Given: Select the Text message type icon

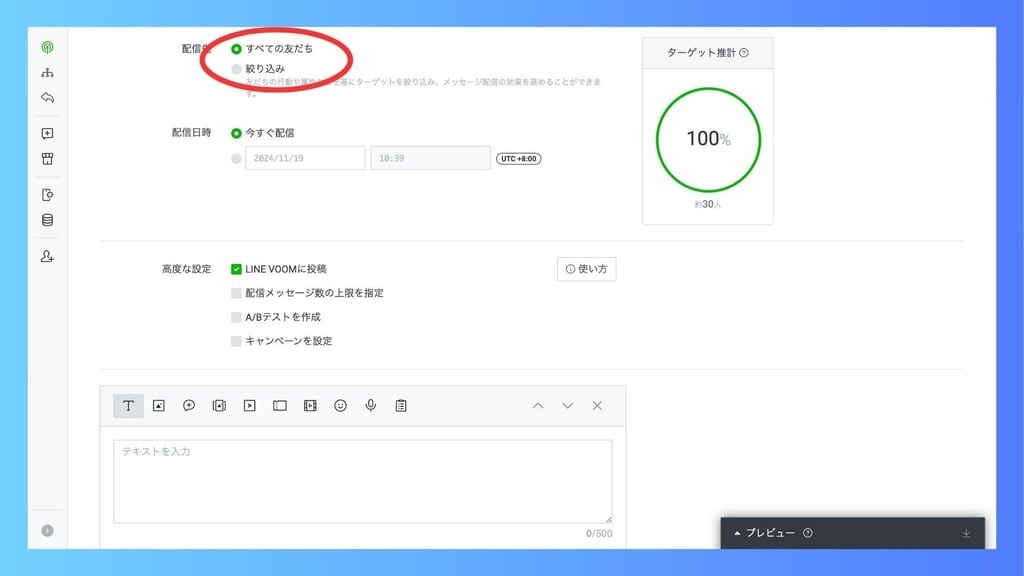Looking at the screenshot, I should 128,406.
